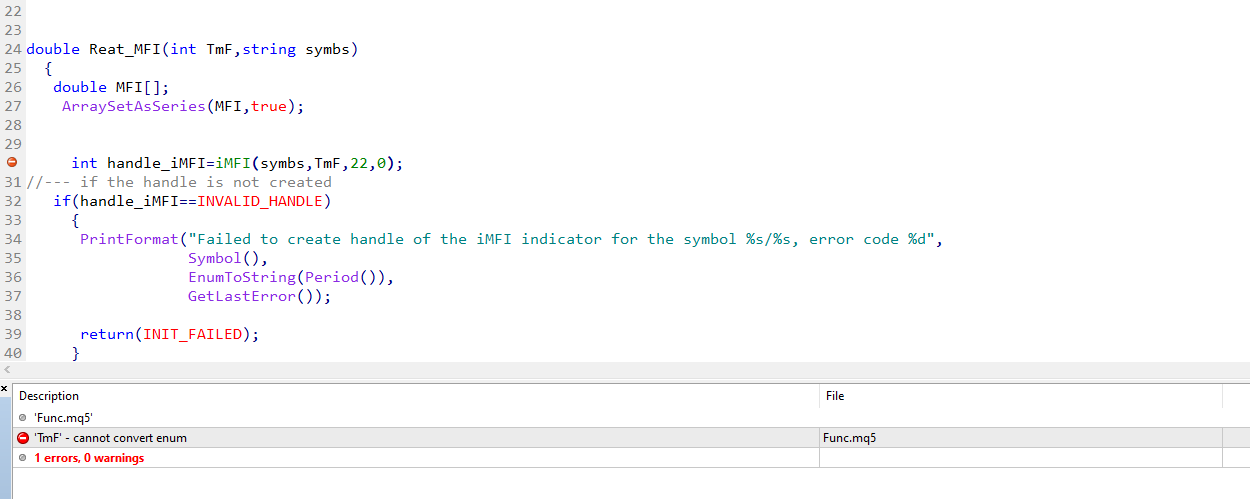Select the "'TmF' - cannot convert enum" error text
This screenshot has width=1250, height=499.
(x=110, y=437)
